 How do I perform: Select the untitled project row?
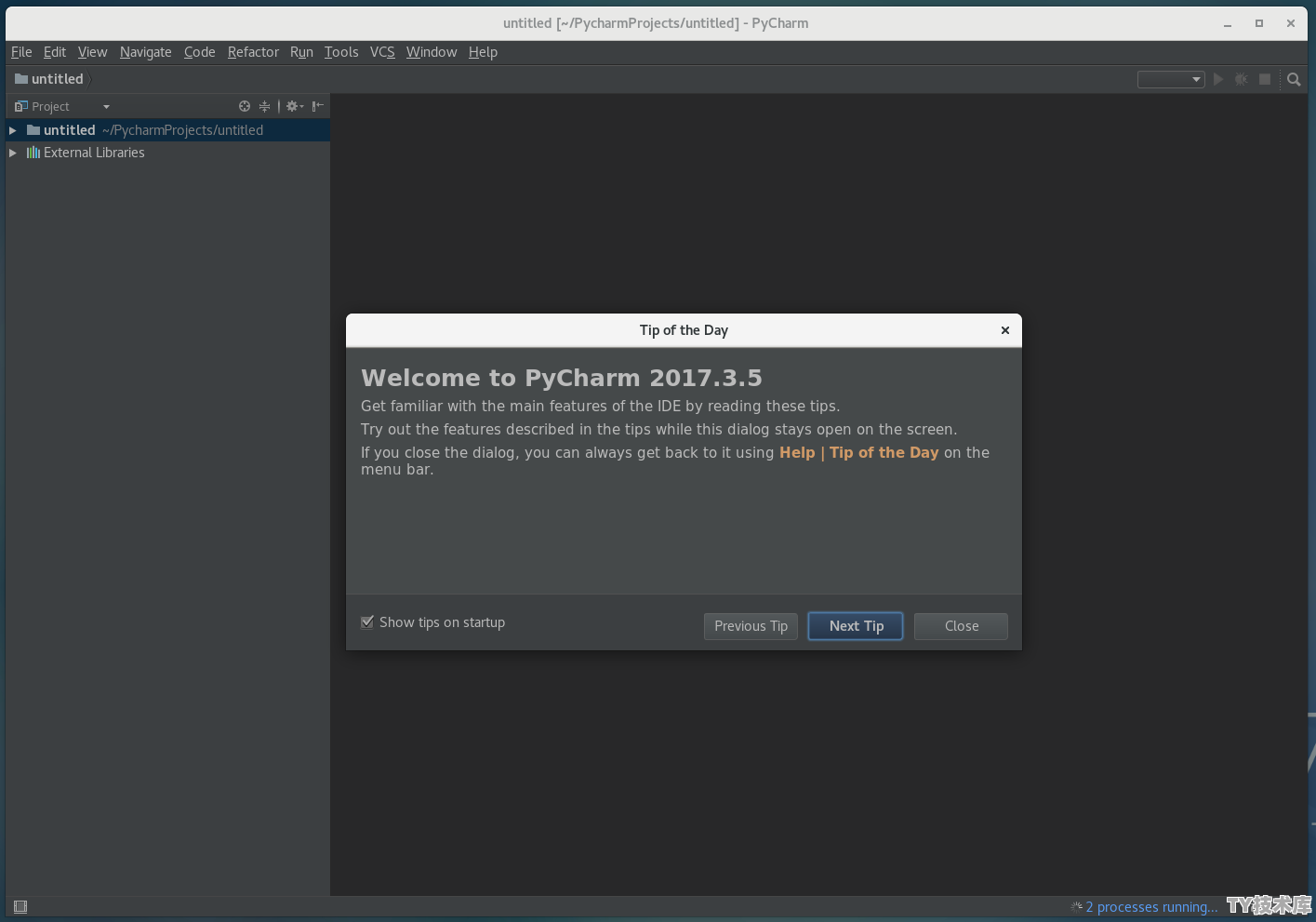167,130
